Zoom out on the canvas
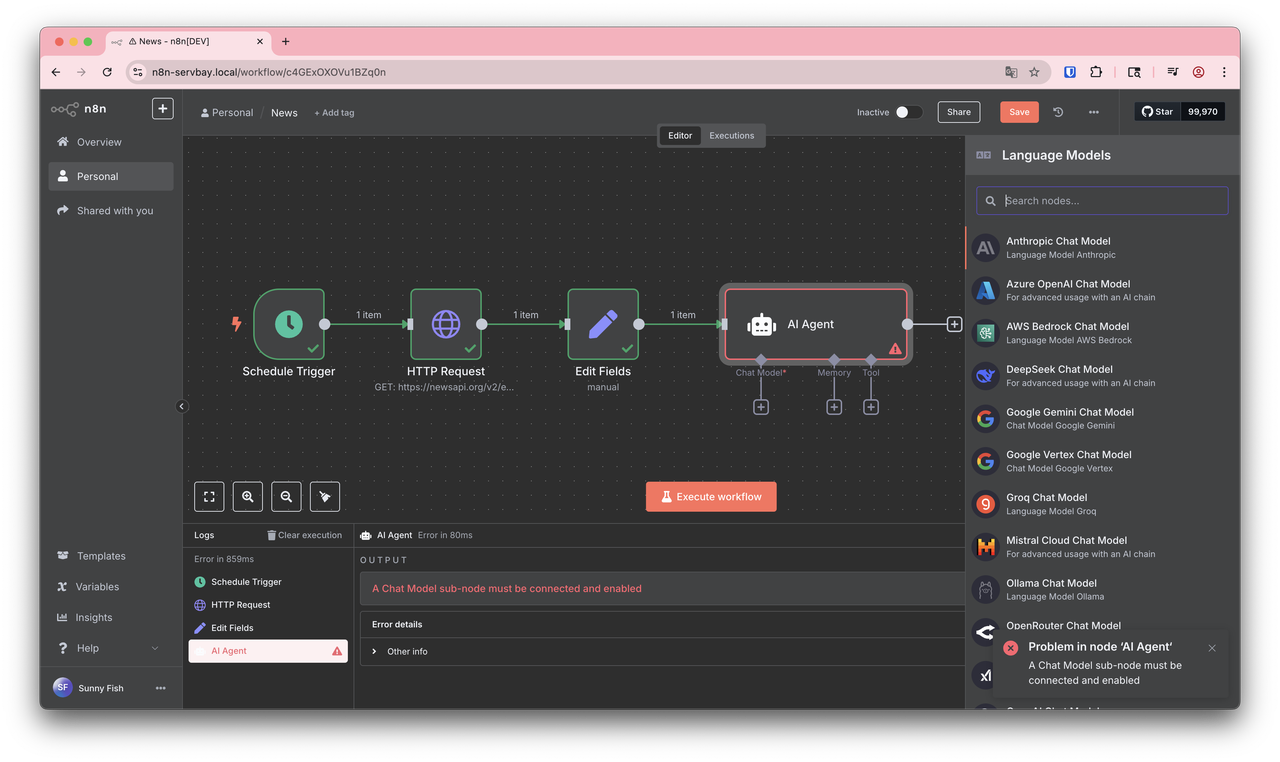The height and width of the screenshot is (762, 1280). (x=286, y=496)
